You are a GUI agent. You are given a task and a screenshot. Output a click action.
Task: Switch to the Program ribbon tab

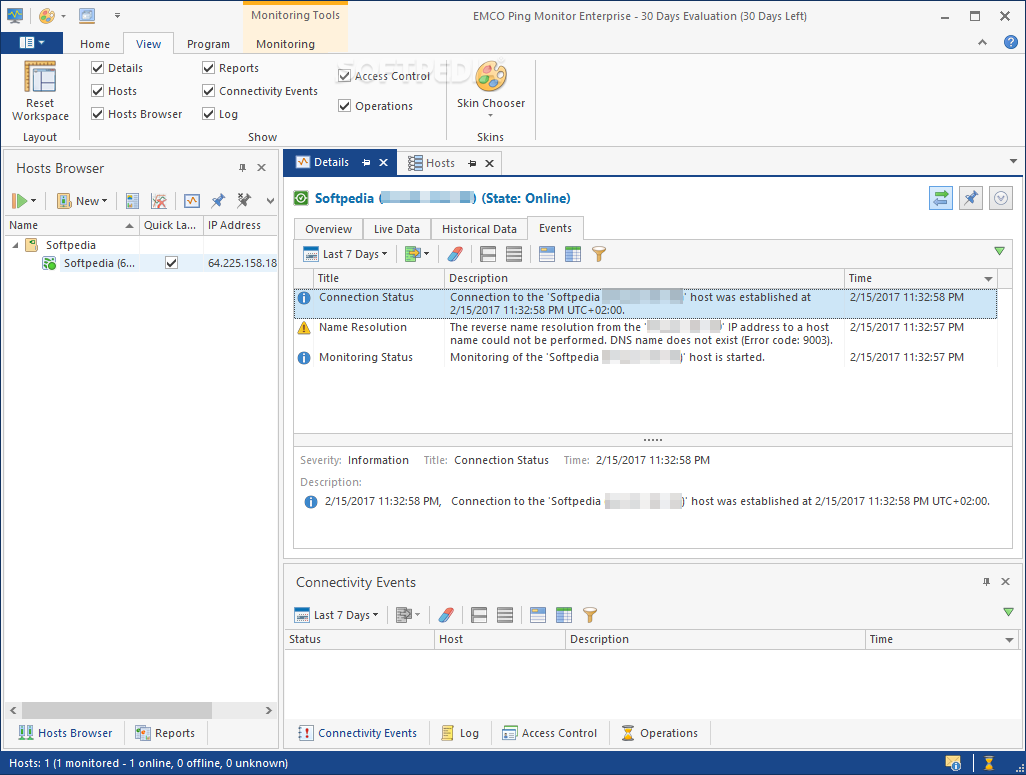click(x=208, y=44)
